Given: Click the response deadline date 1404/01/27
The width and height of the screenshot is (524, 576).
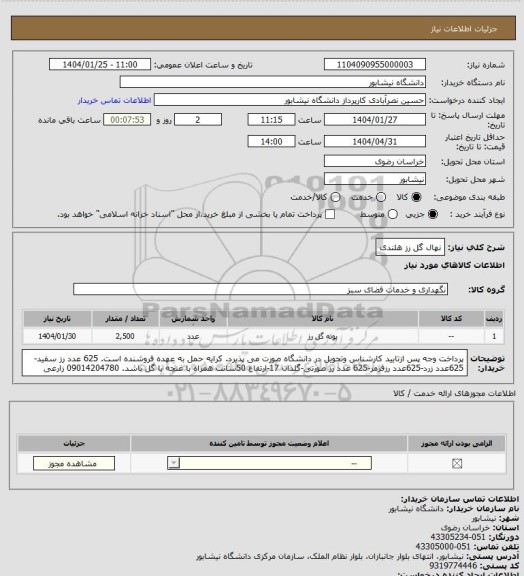Looking at the screenshot, I should click(375, 120).
